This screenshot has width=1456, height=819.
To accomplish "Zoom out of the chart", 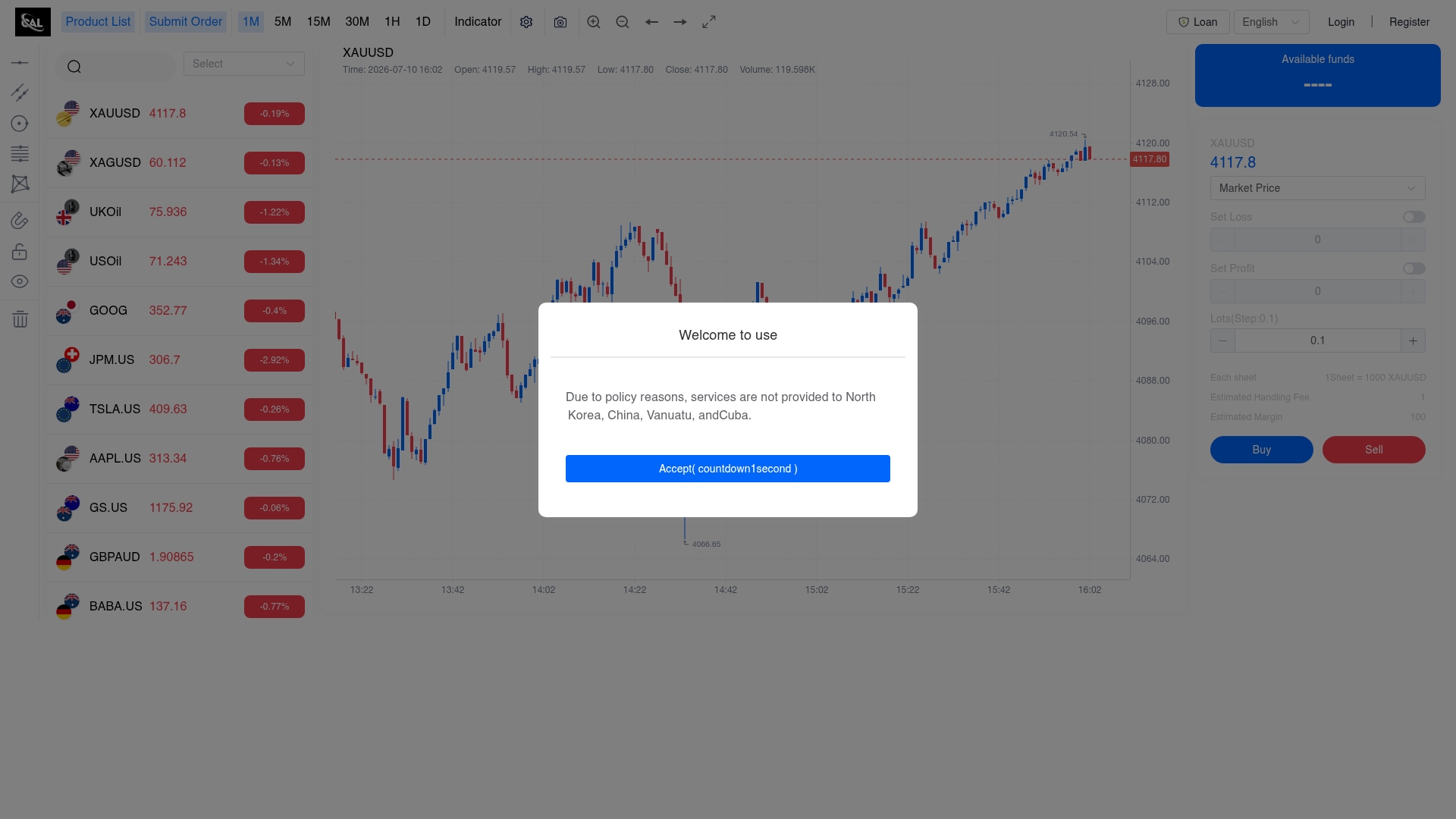I will click(623, 22).
